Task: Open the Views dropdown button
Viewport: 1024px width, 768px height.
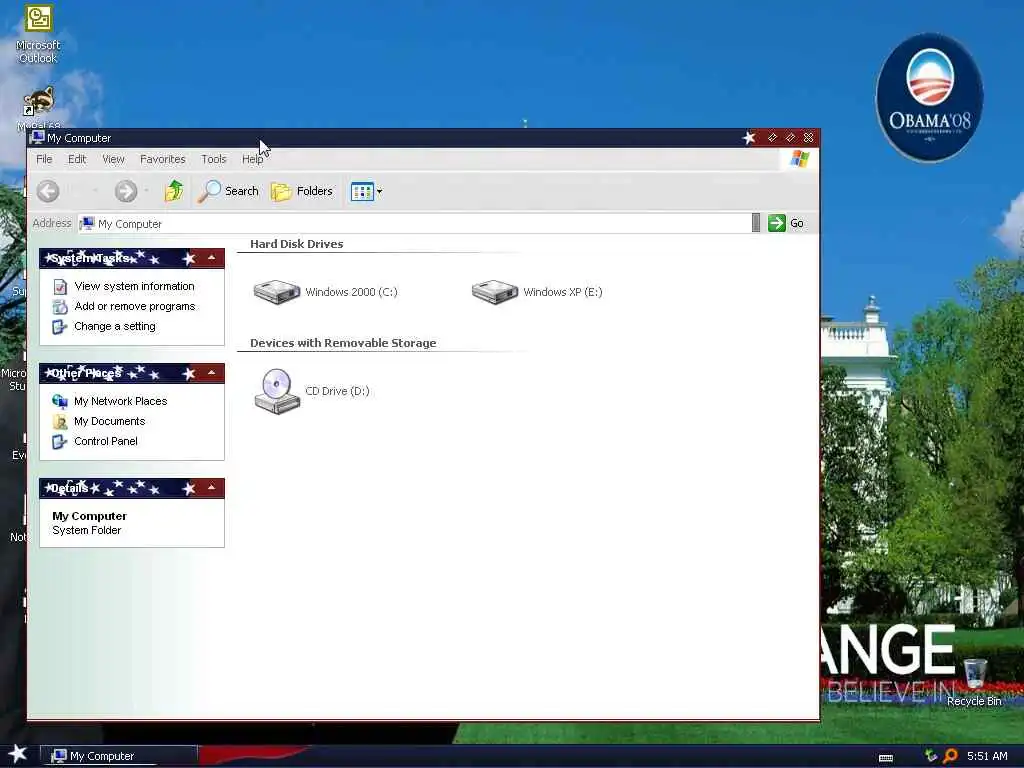Action: tap(366, 191)
